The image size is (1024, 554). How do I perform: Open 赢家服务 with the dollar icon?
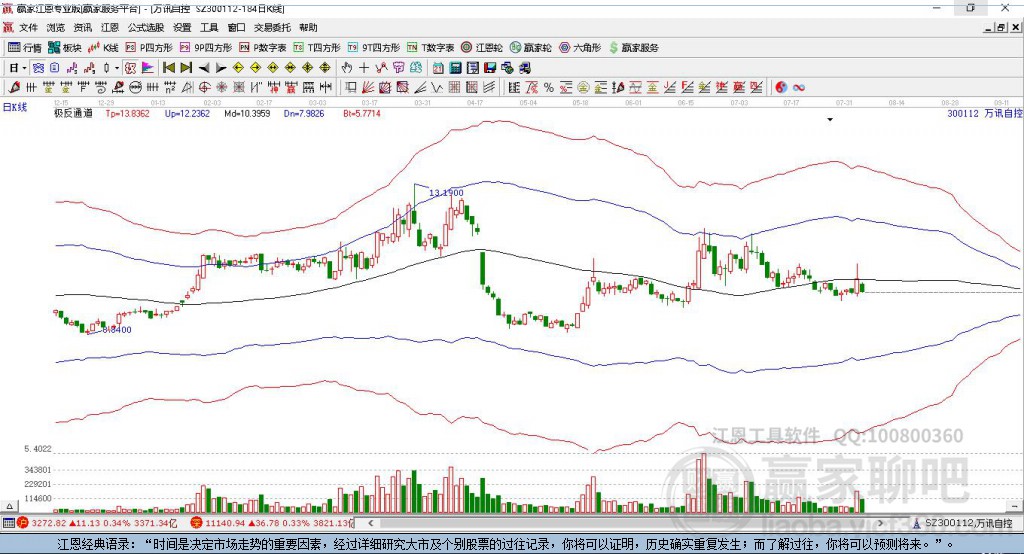633,48
